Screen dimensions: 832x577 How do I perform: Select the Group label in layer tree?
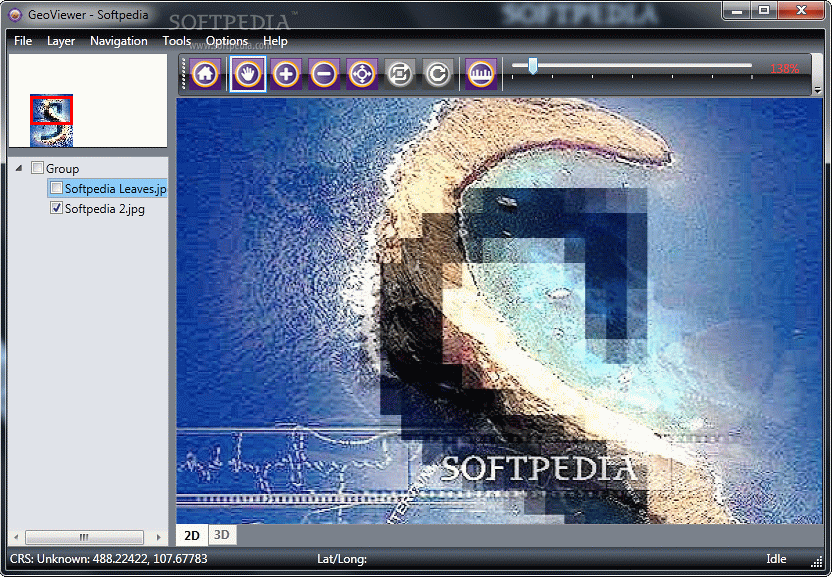(62, 169)
